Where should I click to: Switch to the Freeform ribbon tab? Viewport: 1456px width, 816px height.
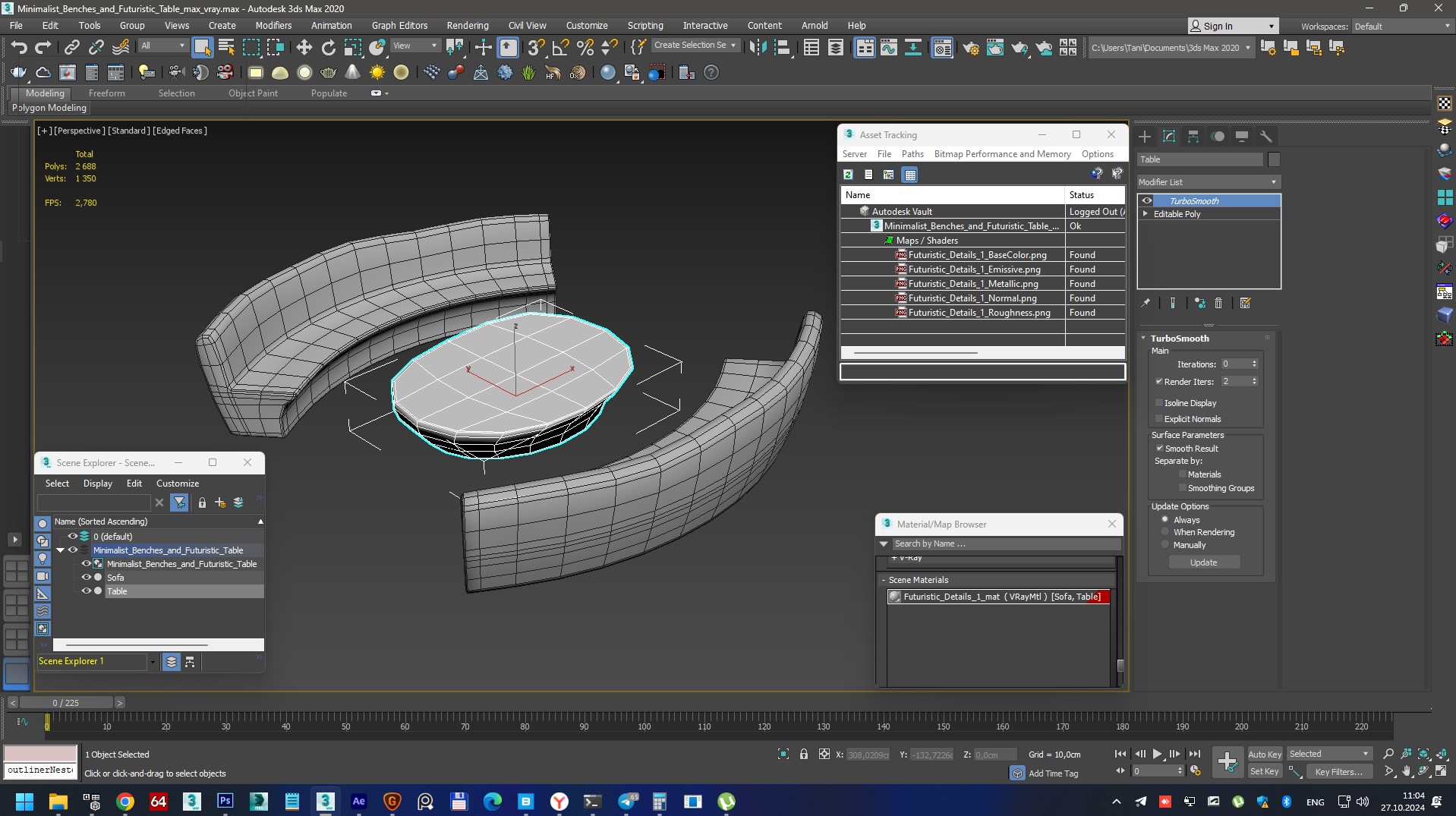pyautogui.click(x=106, y=93)
